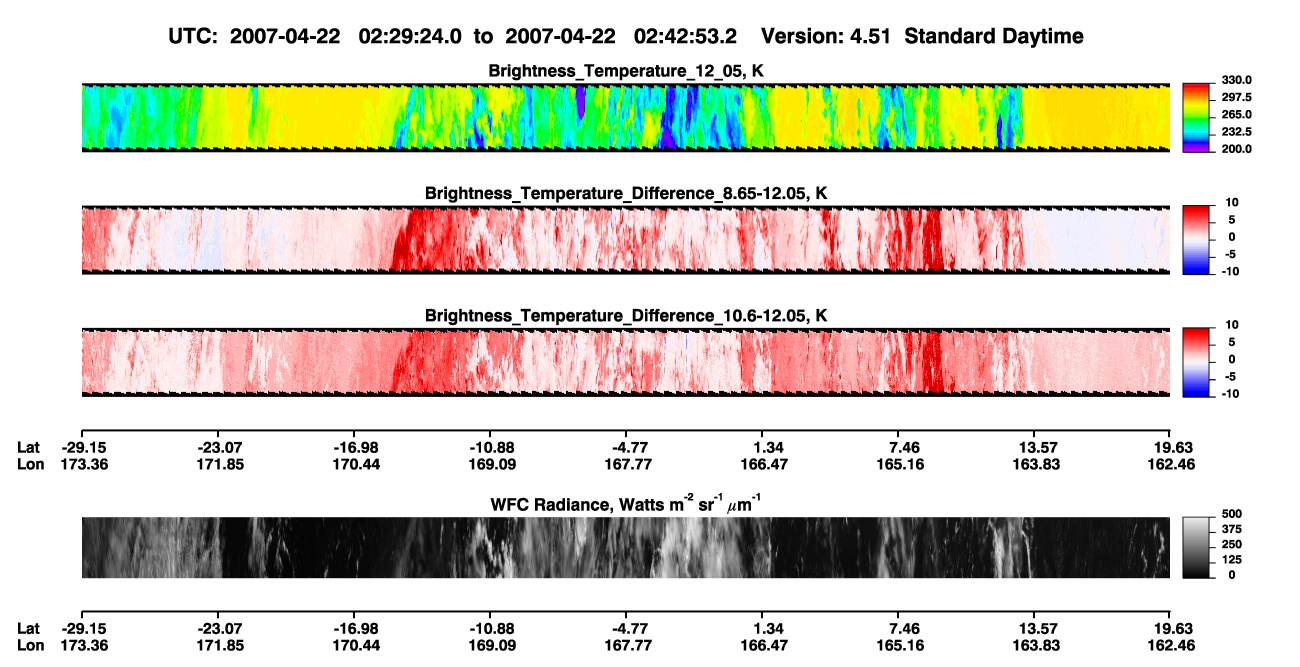The height and width of the screenshot is (667, 1300).
Task: Click latitude -10.88 on the axis below WFC Radiance
Action: tap(490, 628)
